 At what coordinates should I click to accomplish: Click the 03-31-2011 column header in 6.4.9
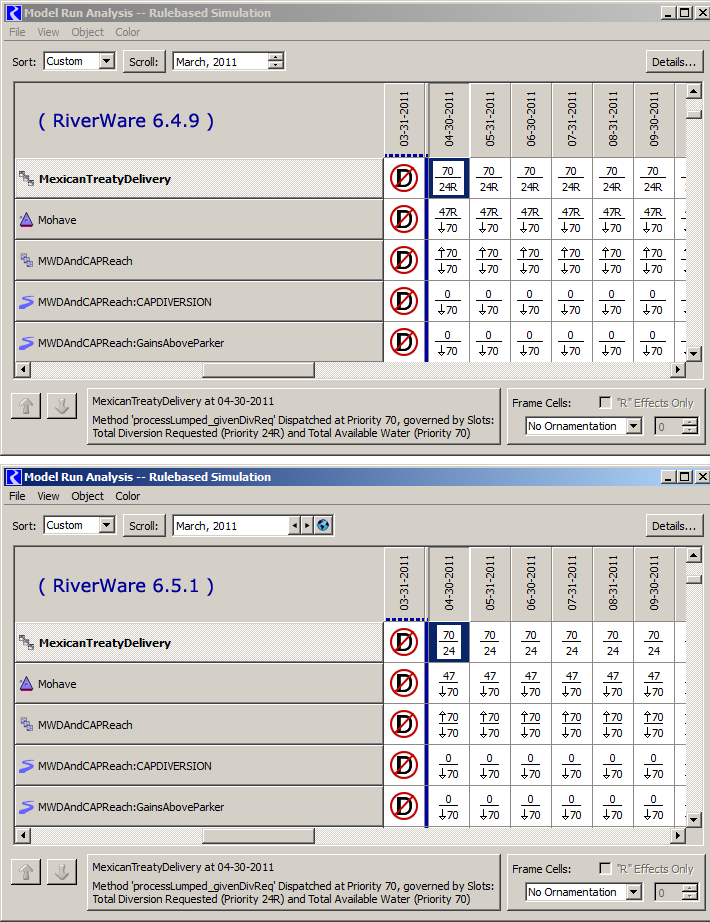(x=404, y=119)
